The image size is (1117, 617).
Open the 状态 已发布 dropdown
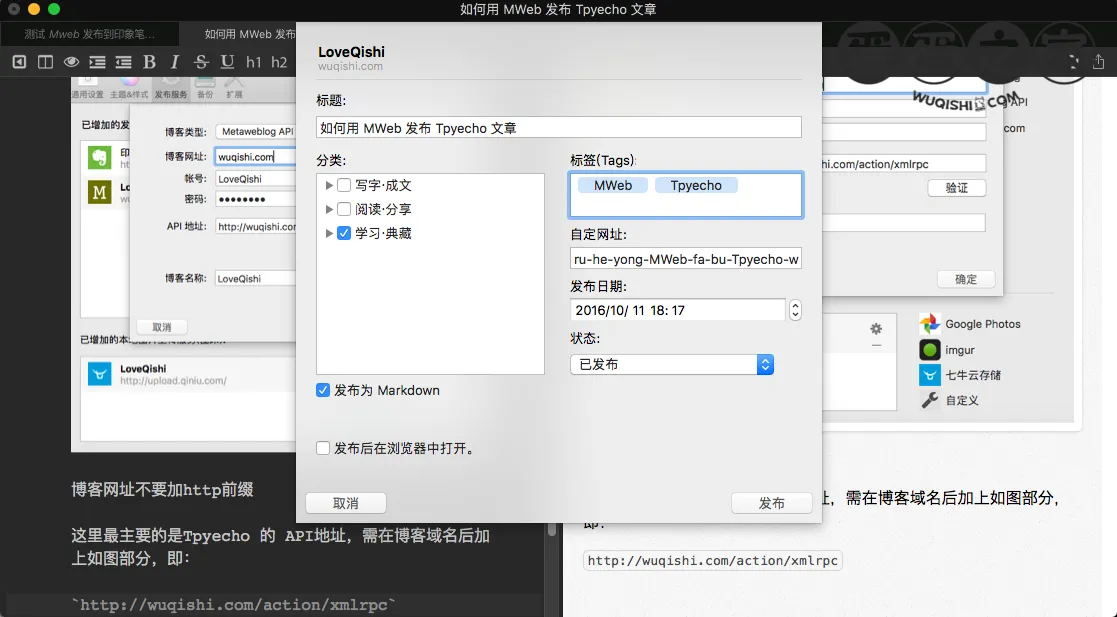pos(672,364)
